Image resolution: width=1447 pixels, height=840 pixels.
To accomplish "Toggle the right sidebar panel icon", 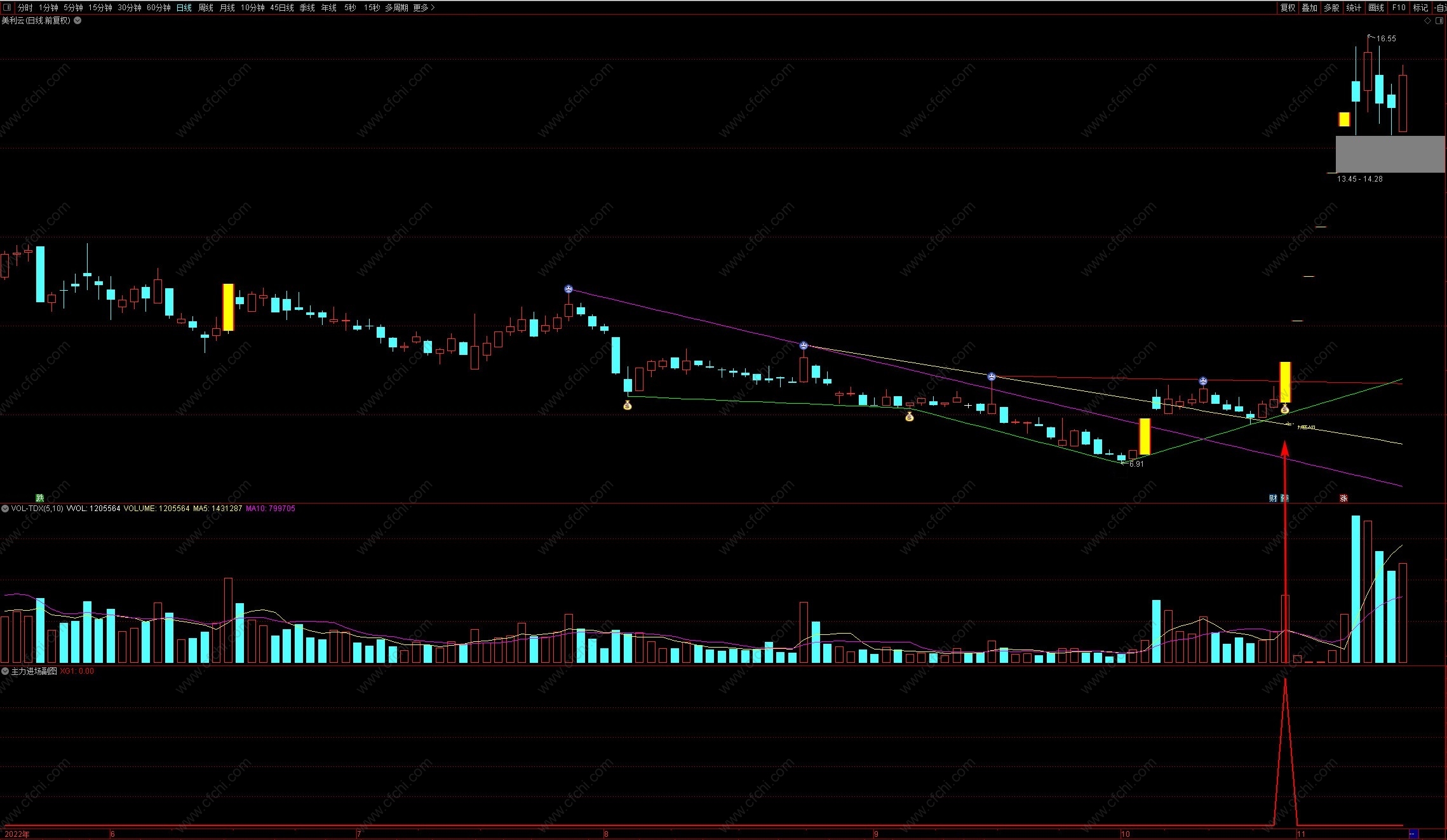I will point(1439,20).
